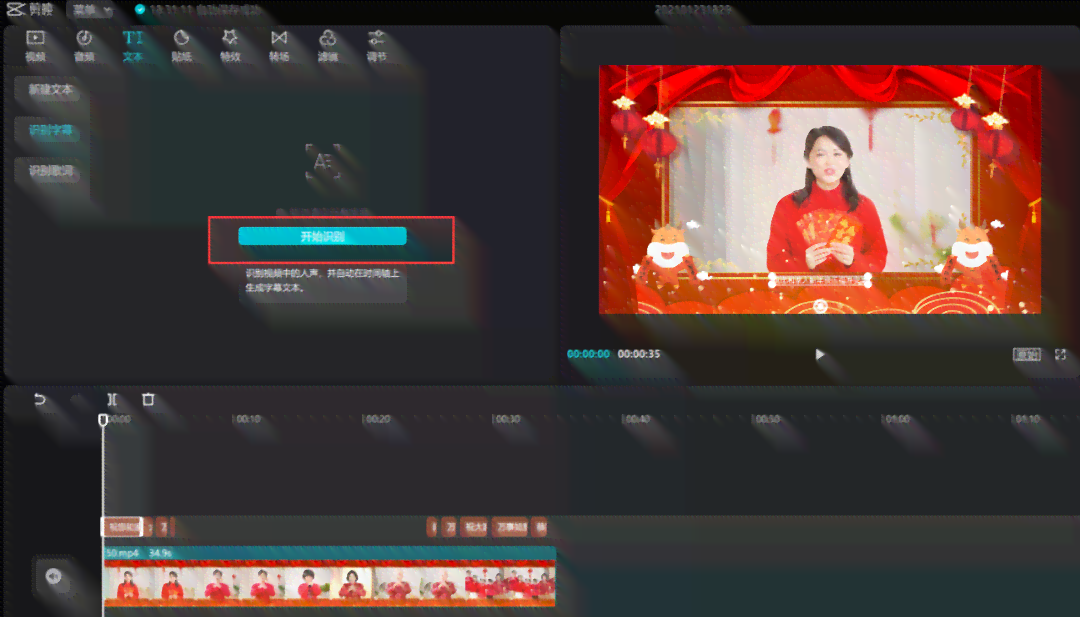This screenshot has height=617, width=1080.
Task: Jump to 00:20 on timeline ruler
Action: (x=377, y=419)
